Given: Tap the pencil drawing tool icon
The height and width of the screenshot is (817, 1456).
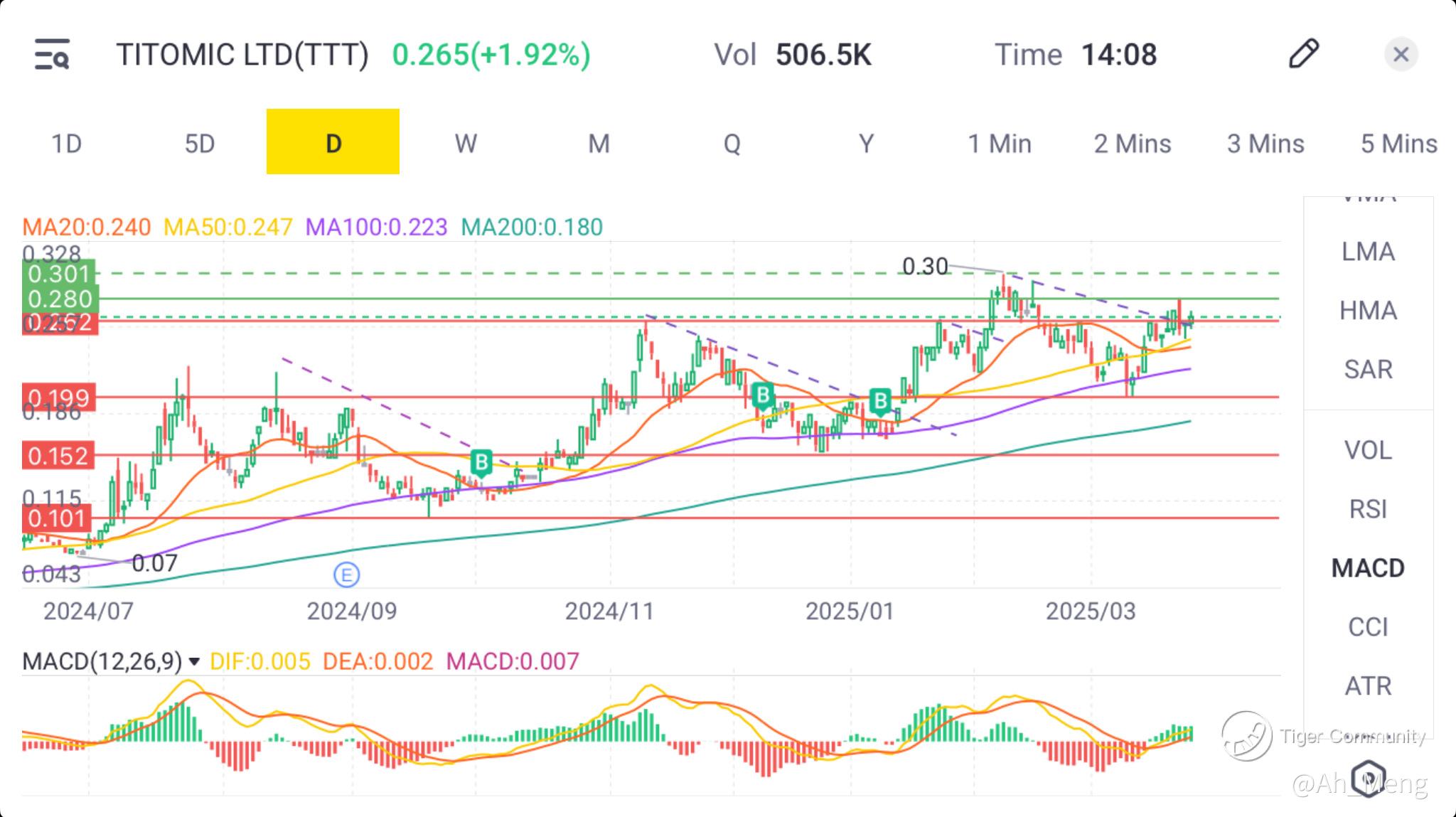Looking at the screenshot, I should (1303, 54).
